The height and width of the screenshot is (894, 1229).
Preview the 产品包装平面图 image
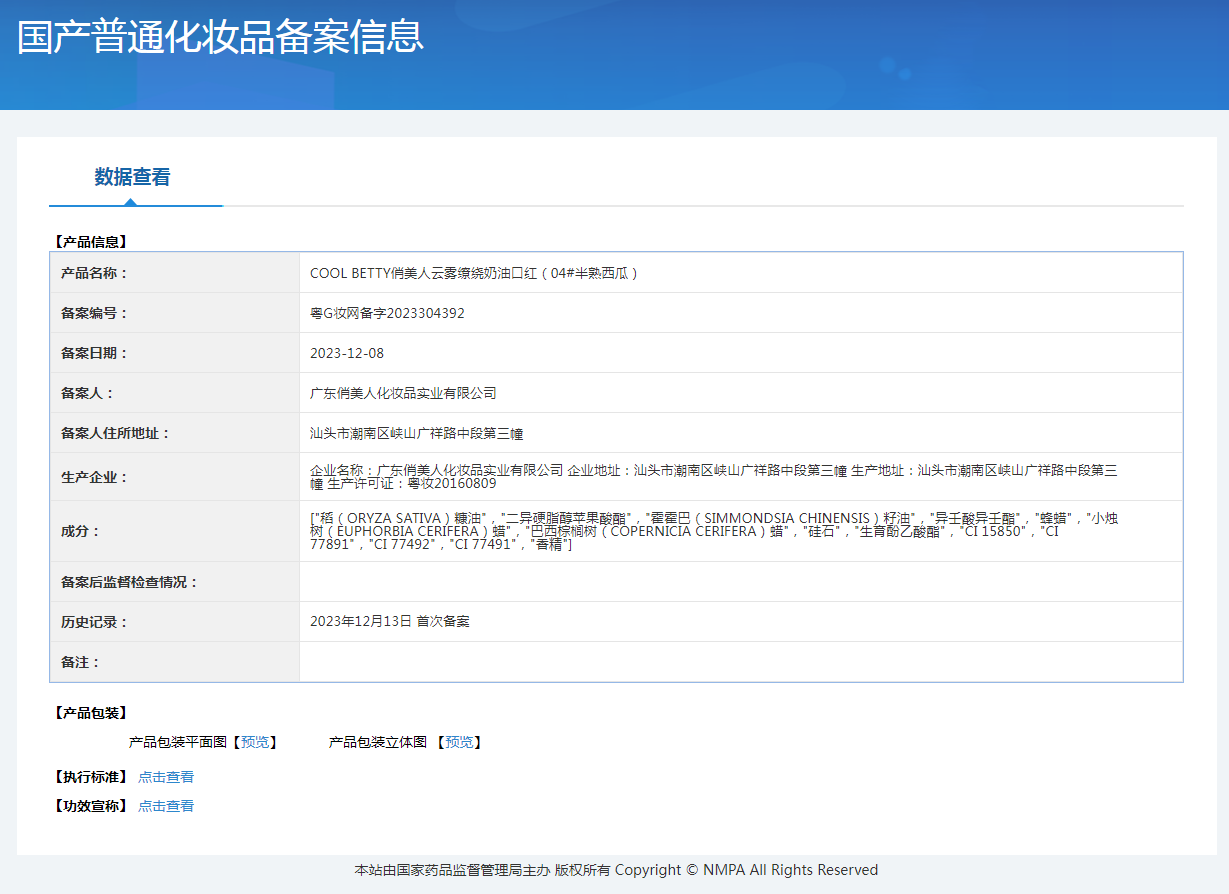255,742
